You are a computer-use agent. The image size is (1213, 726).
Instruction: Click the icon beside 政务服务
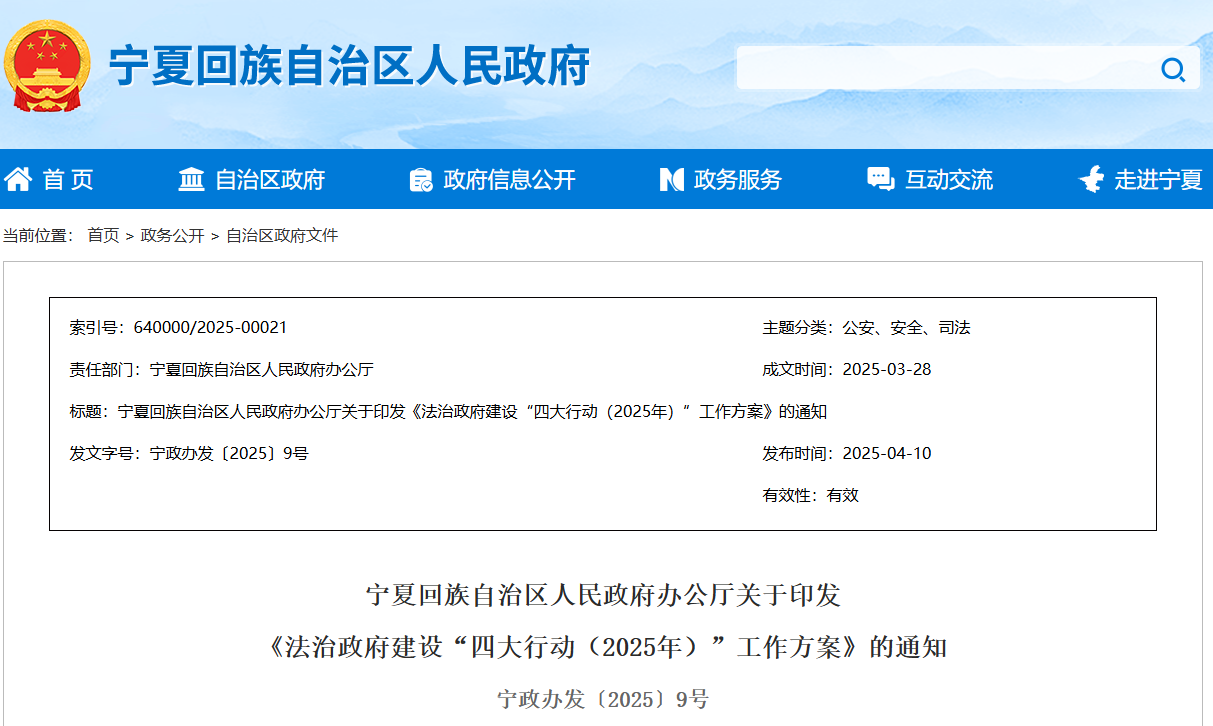tap(671, 180)
